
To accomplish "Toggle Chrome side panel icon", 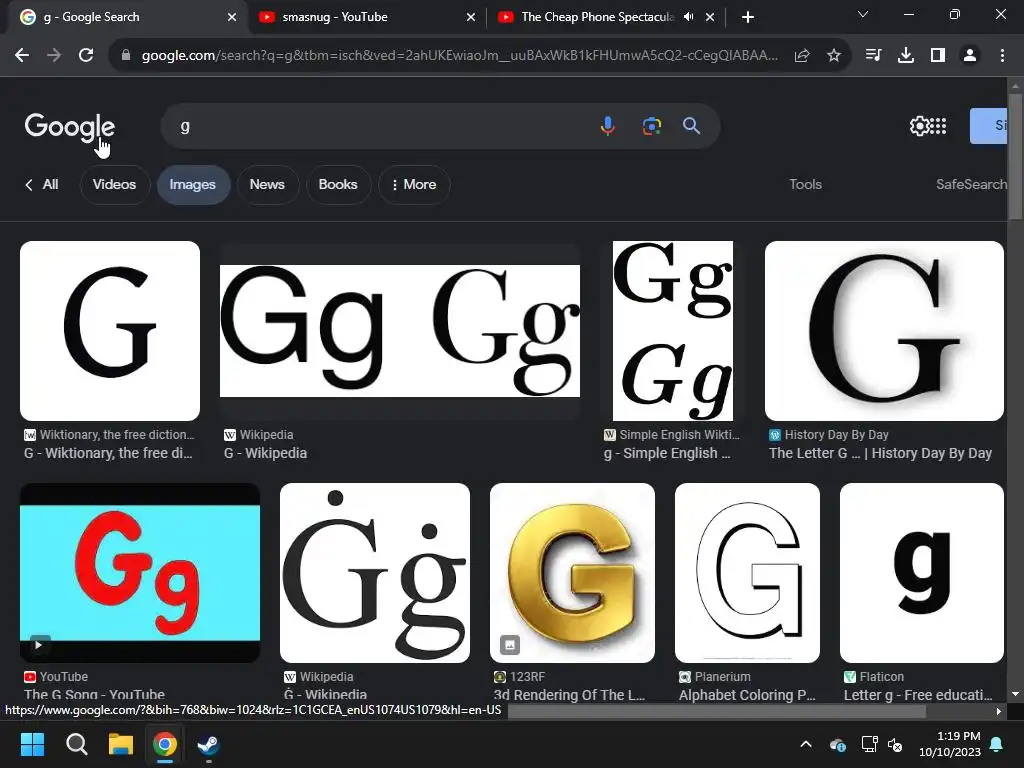I will point(938,56).
